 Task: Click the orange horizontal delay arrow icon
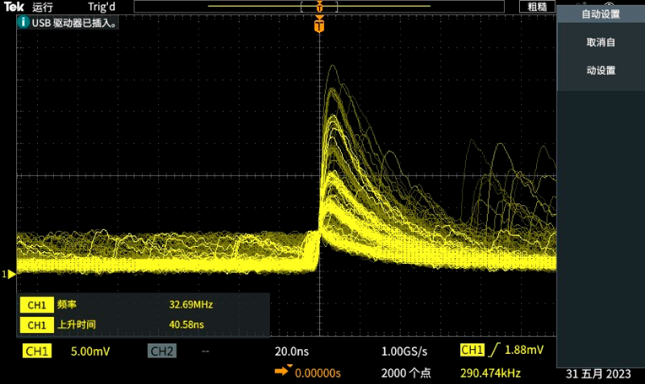(283, 370)
